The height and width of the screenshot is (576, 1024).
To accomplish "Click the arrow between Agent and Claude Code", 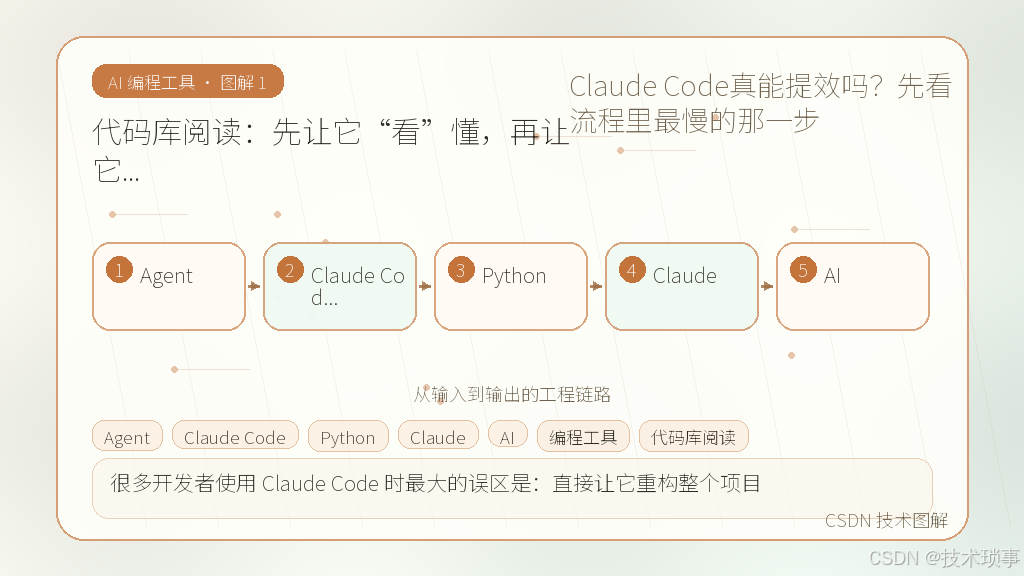I will click(x=254, y=286).
